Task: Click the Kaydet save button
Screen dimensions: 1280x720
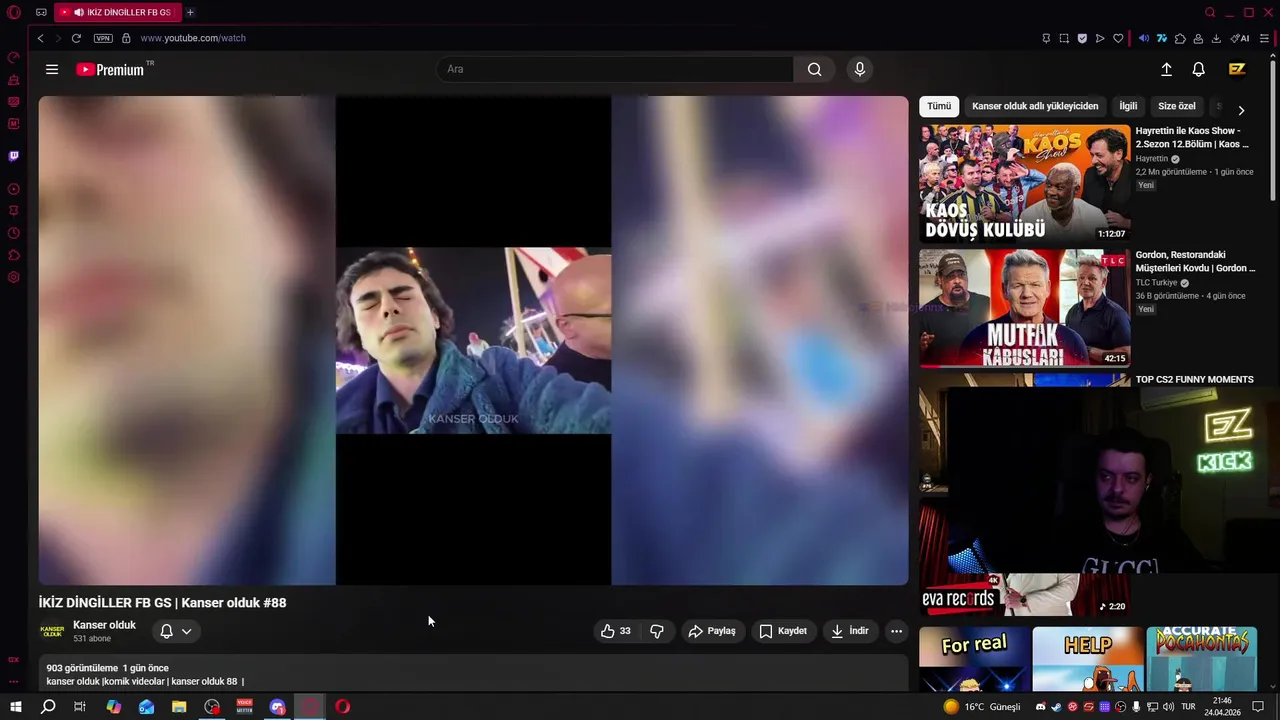Action: (x=783, y=631)
